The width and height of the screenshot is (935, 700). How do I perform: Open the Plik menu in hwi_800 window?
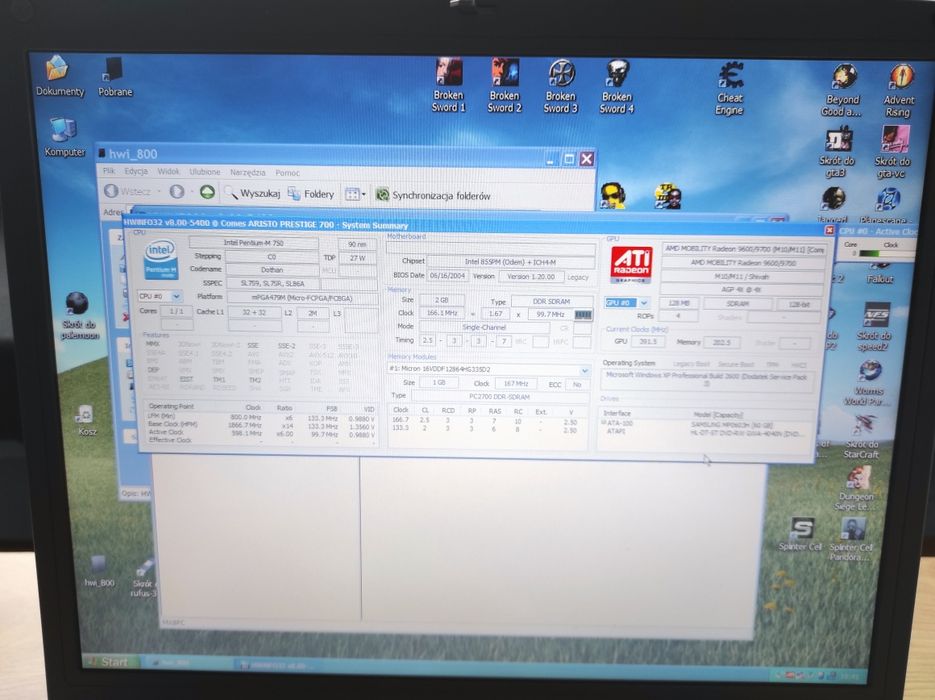tap(109, 171)
